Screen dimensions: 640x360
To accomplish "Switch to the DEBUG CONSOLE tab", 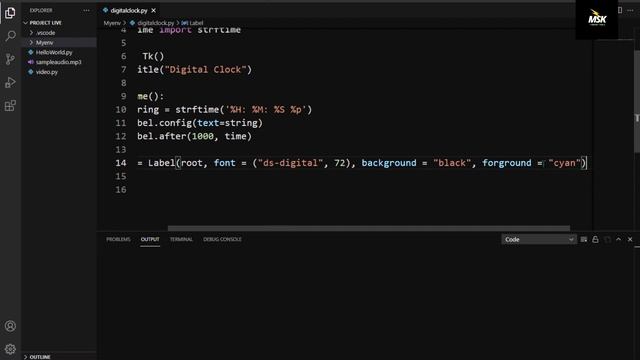I will point(222,239).
